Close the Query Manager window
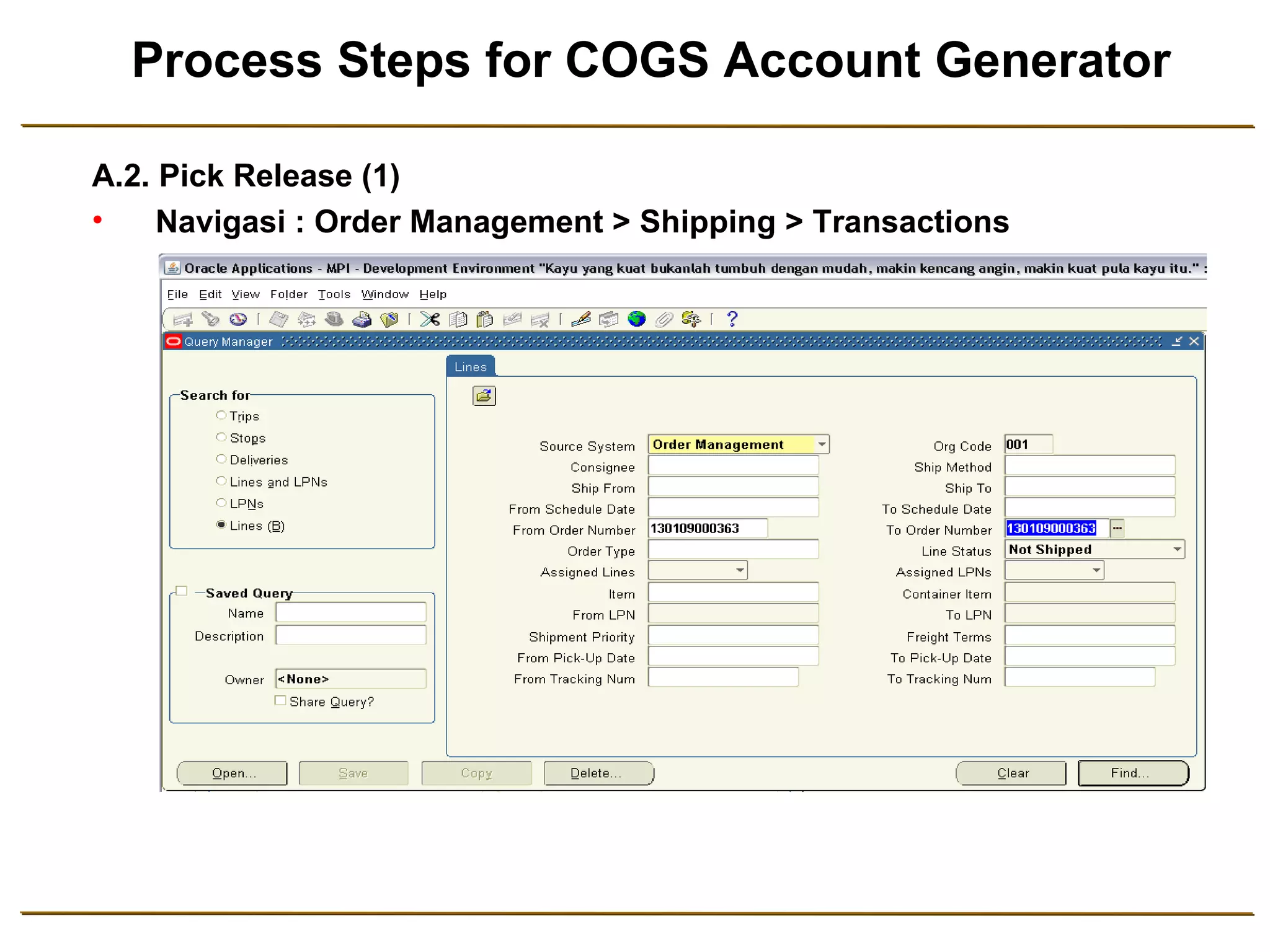The width and height of the screenshot is (1270, 952). click(x=1194, y=342)
